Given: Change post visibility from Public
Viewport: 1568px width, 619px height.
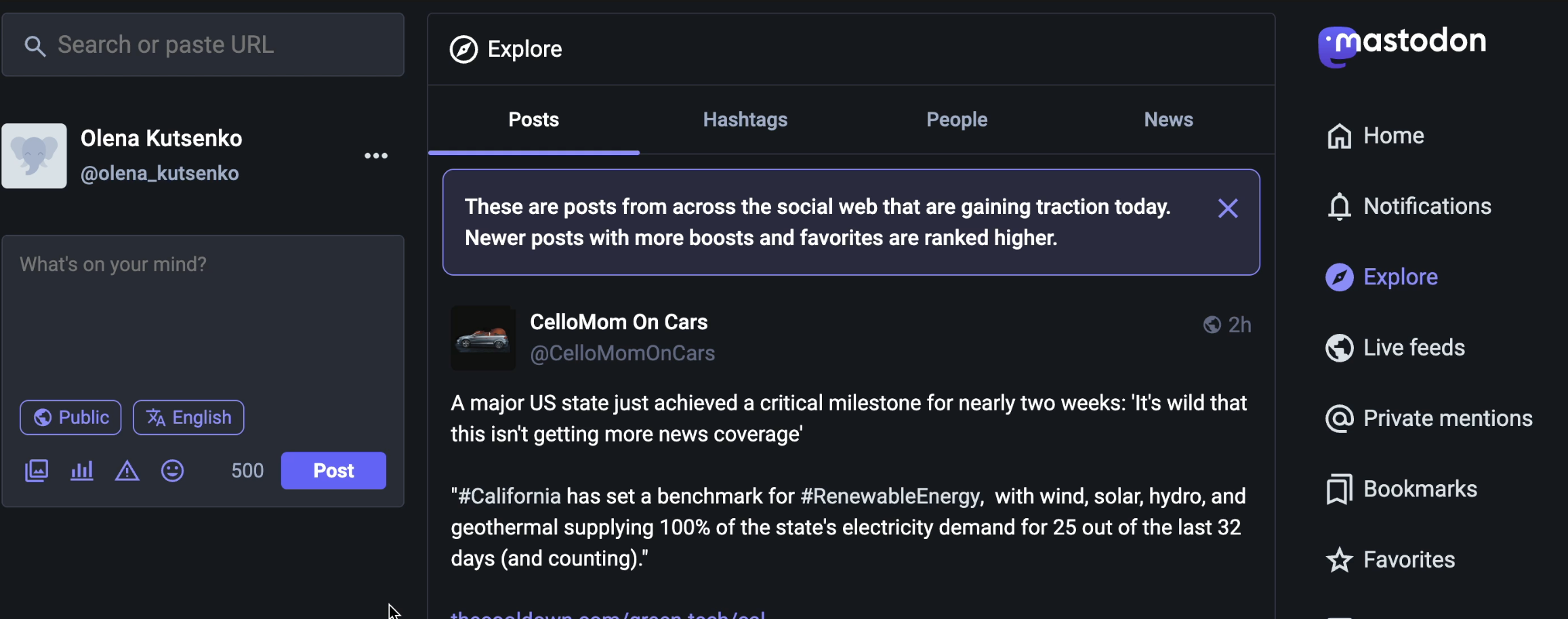Looking at the screenshot, I should [x=70, y=417].
